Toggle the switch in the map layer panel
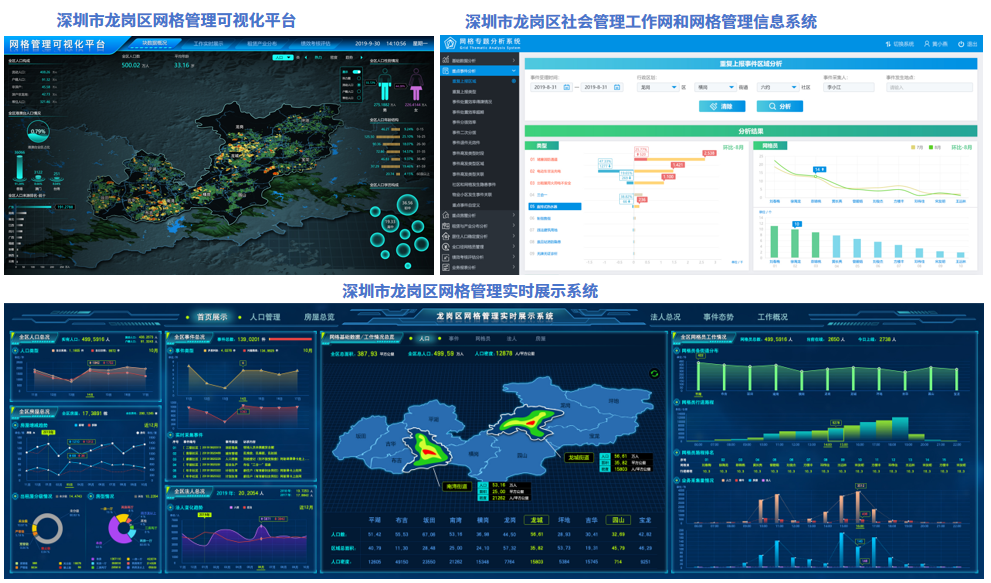 [357, 71]
